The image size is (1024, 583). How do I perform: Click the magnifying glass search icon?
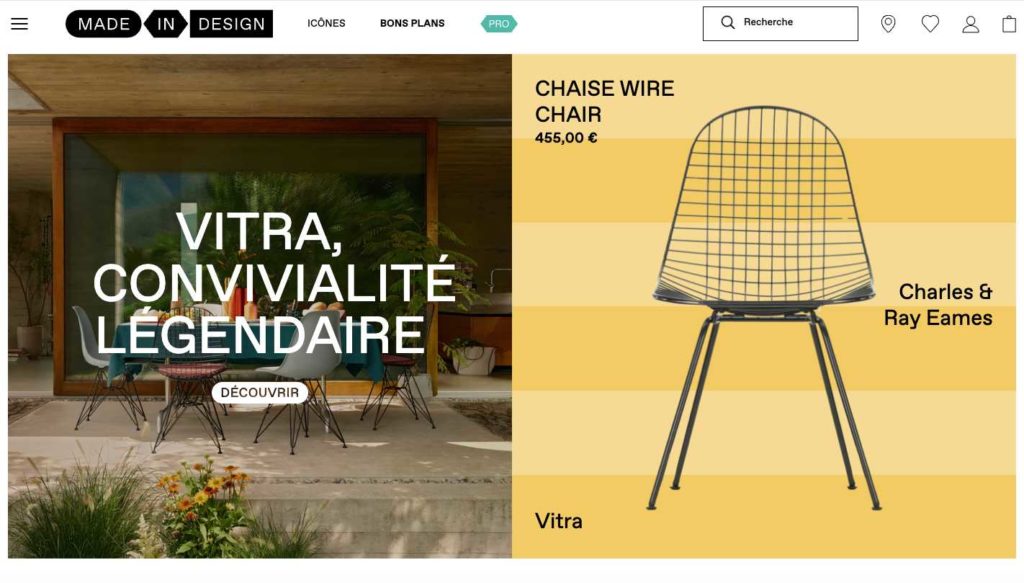click(x=728, y=23)
